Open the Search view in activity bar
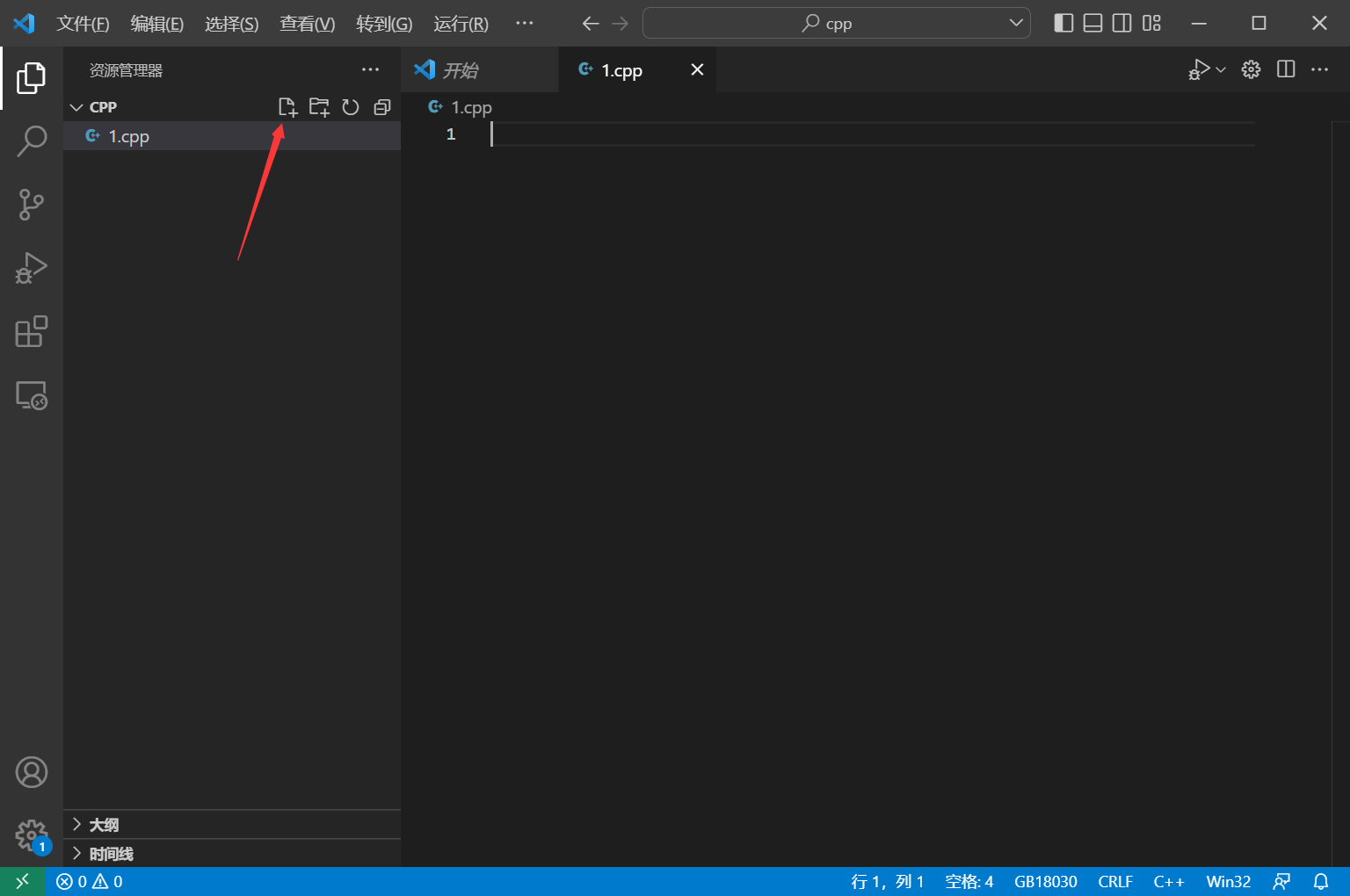 pyautogui.click(x=31, y=141)
